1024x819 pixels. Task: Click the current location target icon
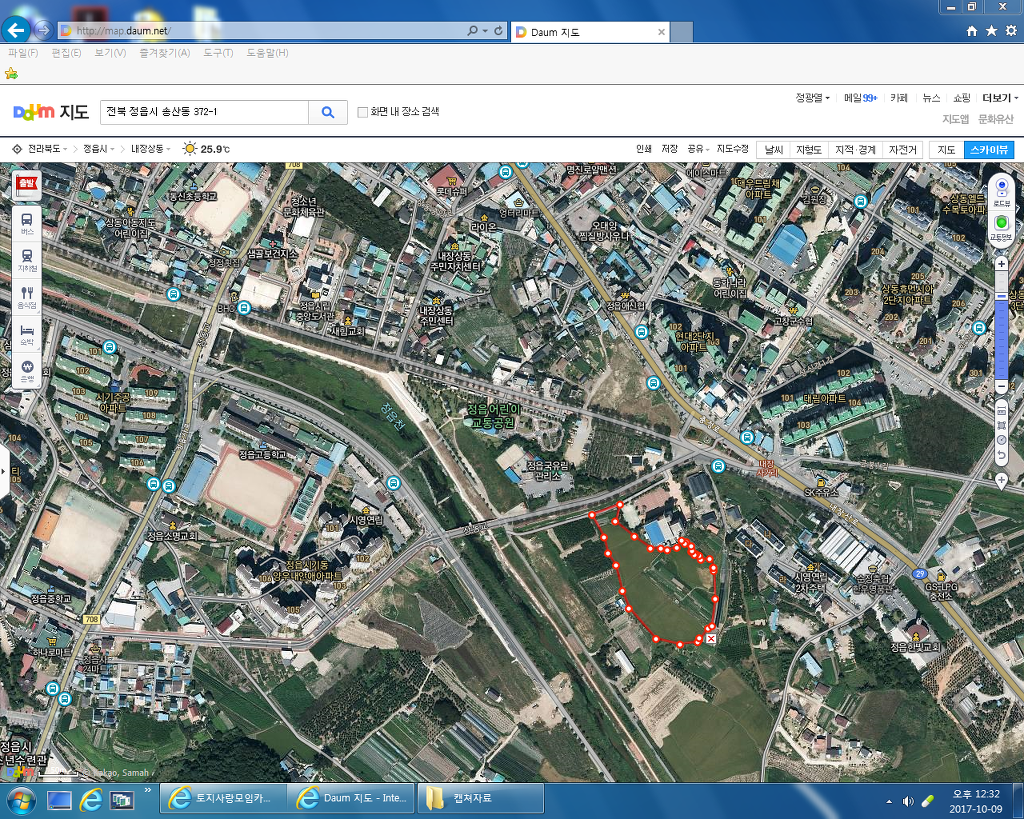(18, 149)
